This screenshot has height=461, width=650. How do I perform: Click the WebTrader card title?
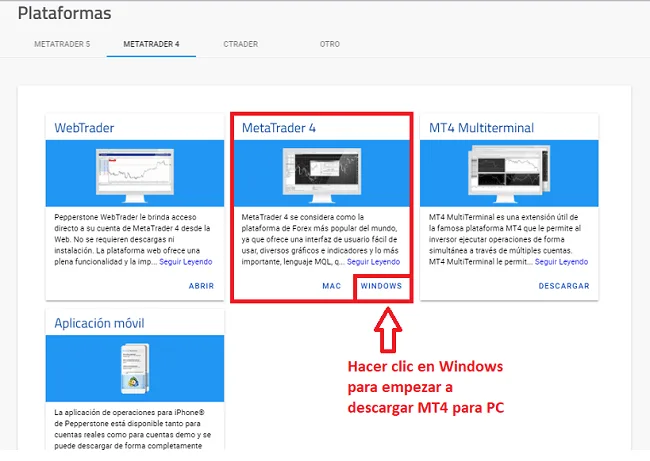pyautogui.click(x=84, y=128)
